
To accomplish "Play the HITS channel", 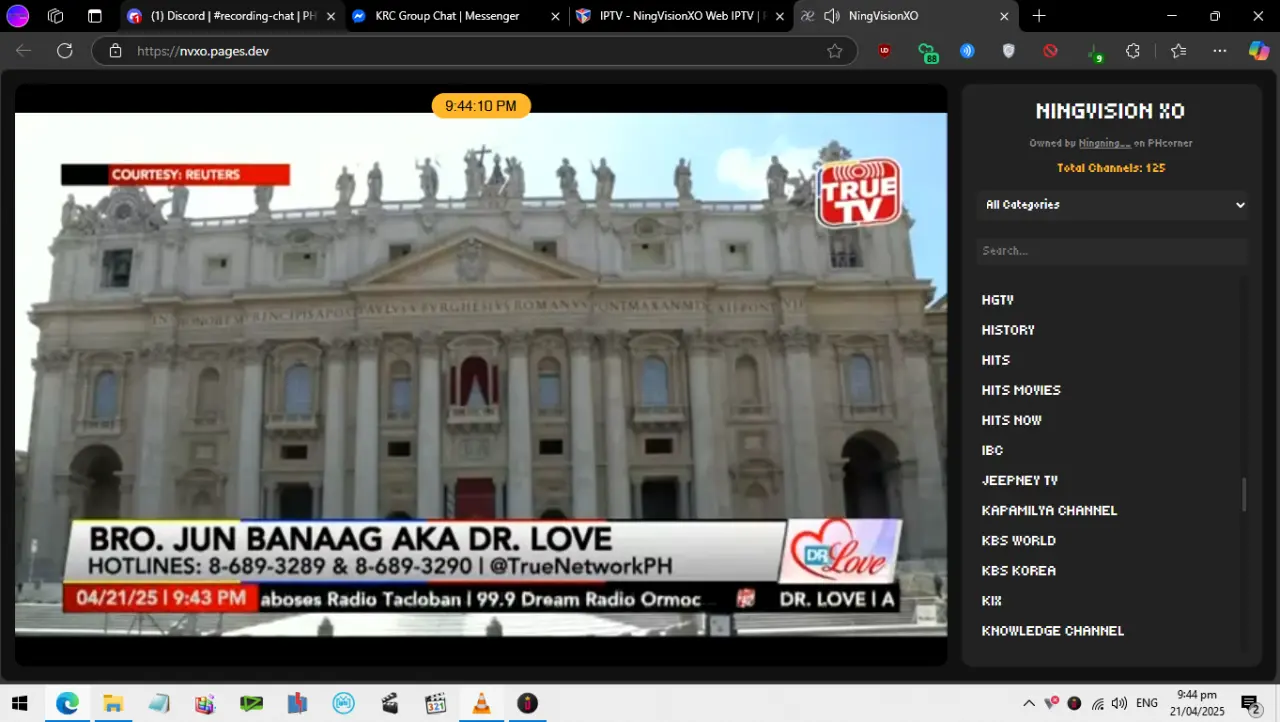I will pos(996,360).
